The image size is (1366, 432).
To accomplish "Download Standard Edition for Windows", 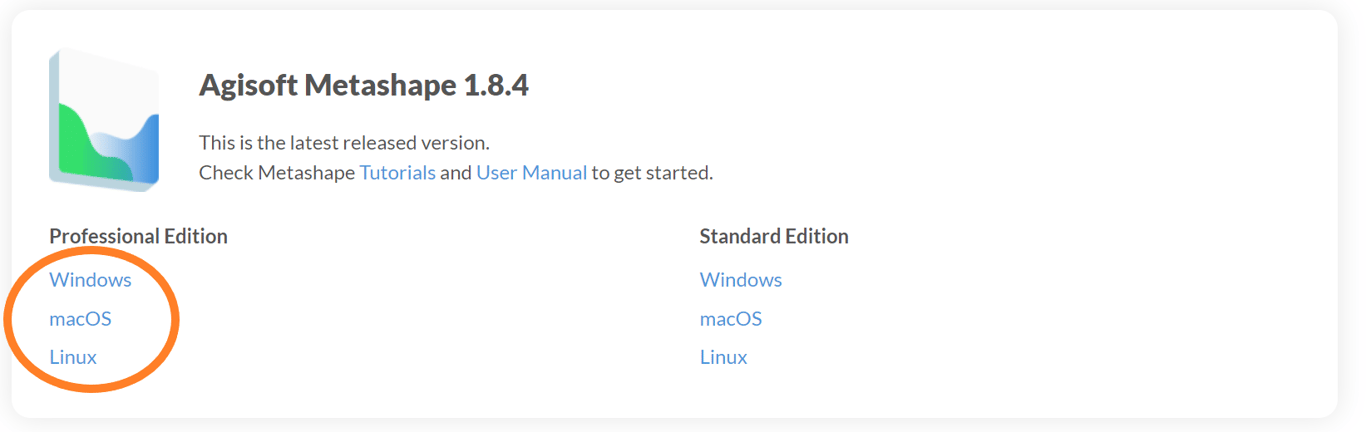I will coord(740,279).
